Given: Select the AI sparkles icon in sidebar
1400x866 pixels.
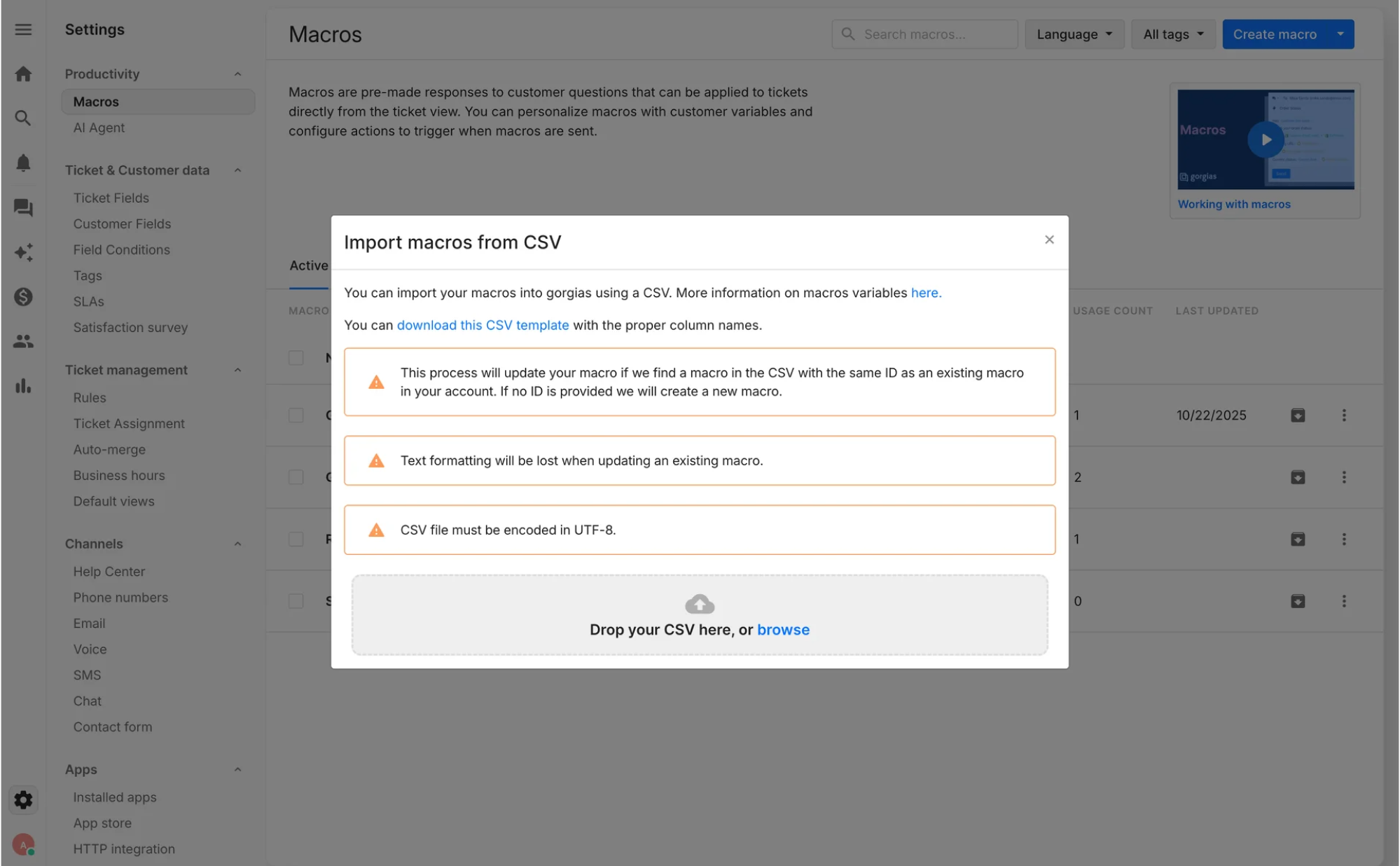Looking at the screenshot, I should click(x=23, y=253).
